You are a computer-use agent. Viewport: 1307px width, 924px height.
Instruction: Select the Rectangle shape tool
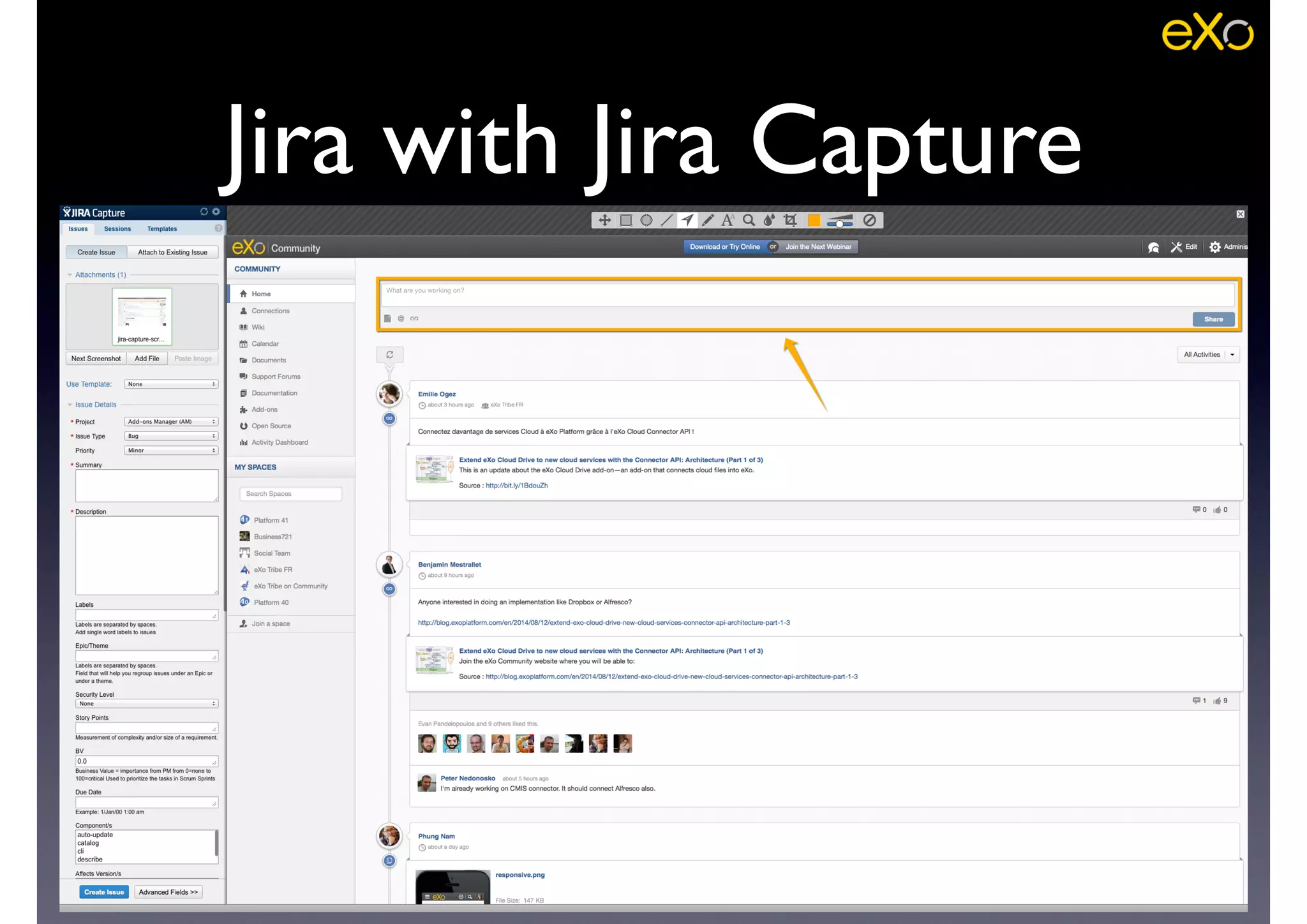[x=625, y=220]
